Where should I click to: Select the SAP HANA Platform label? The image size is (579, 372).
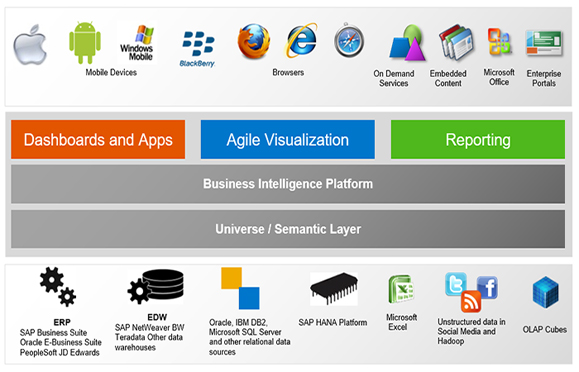[x=333, y=322]
